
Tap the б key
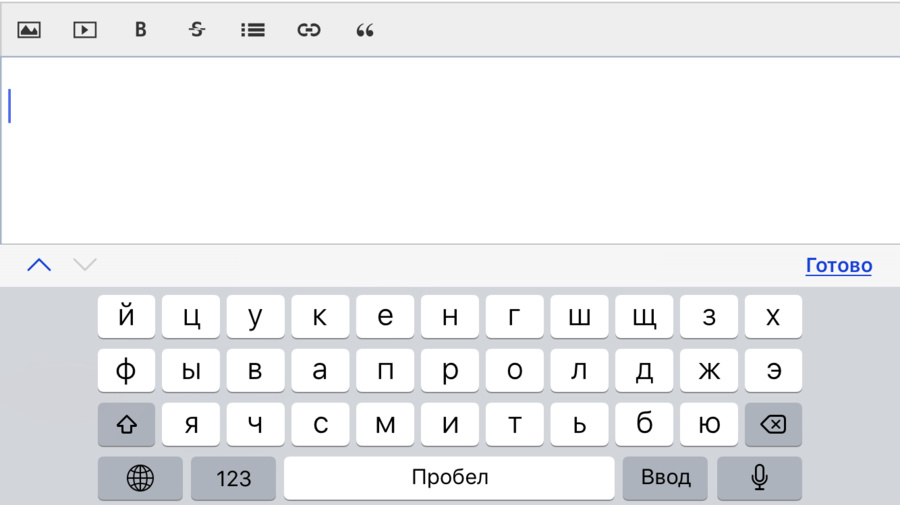click(x=644, y=424)
